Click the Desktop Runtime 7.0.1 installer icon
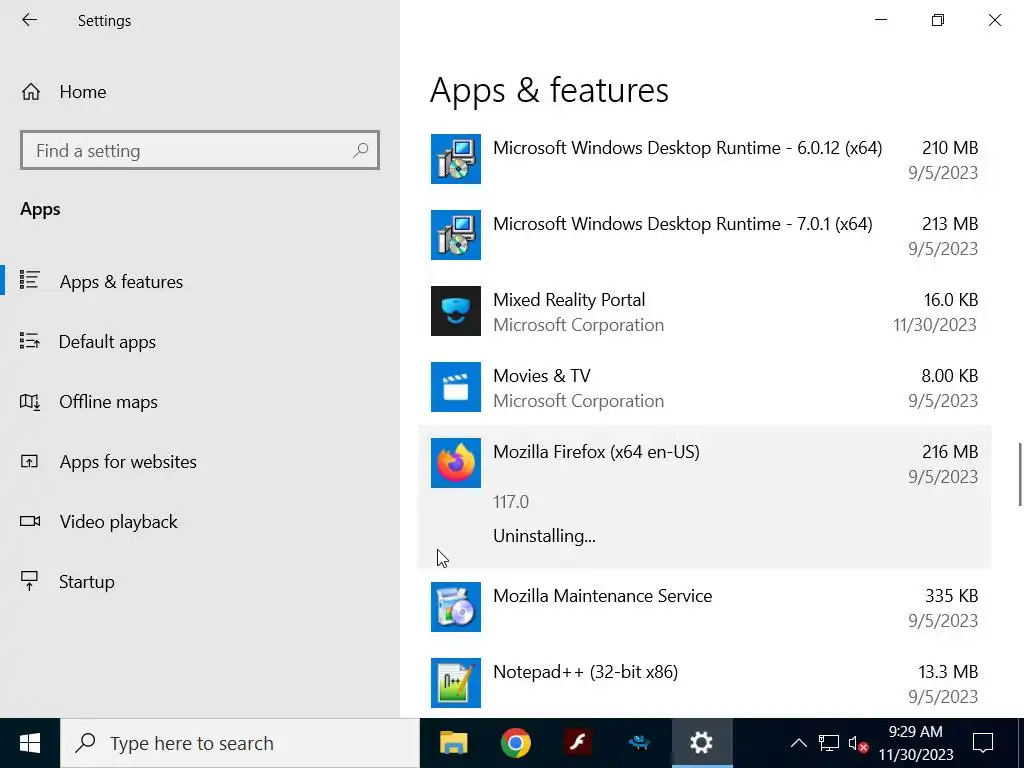The image size is (1024, 768). (x=456, y=235)
